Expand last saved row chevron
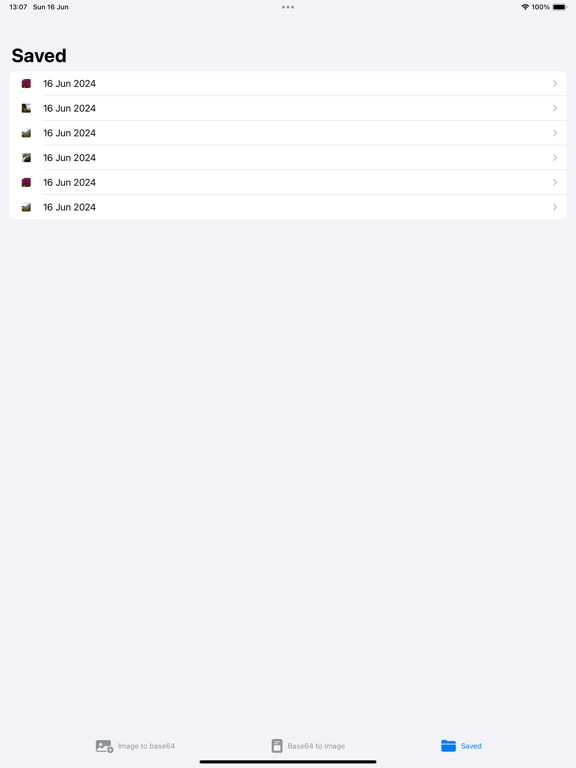The width and height of the screenshot is (576, 768). click(555, 207)
